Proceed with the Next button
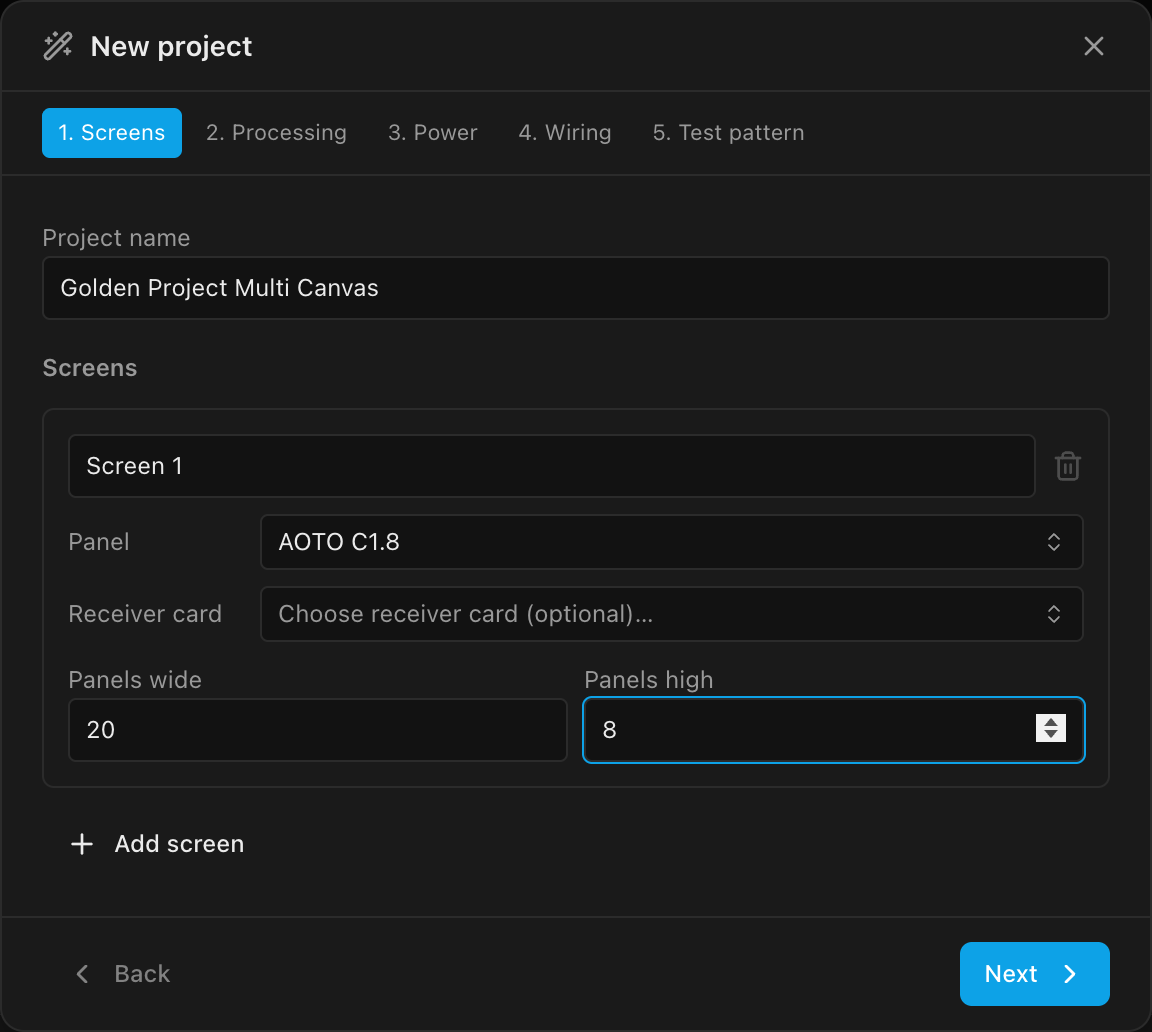 pyautogui.click(x=1034, y=974)
